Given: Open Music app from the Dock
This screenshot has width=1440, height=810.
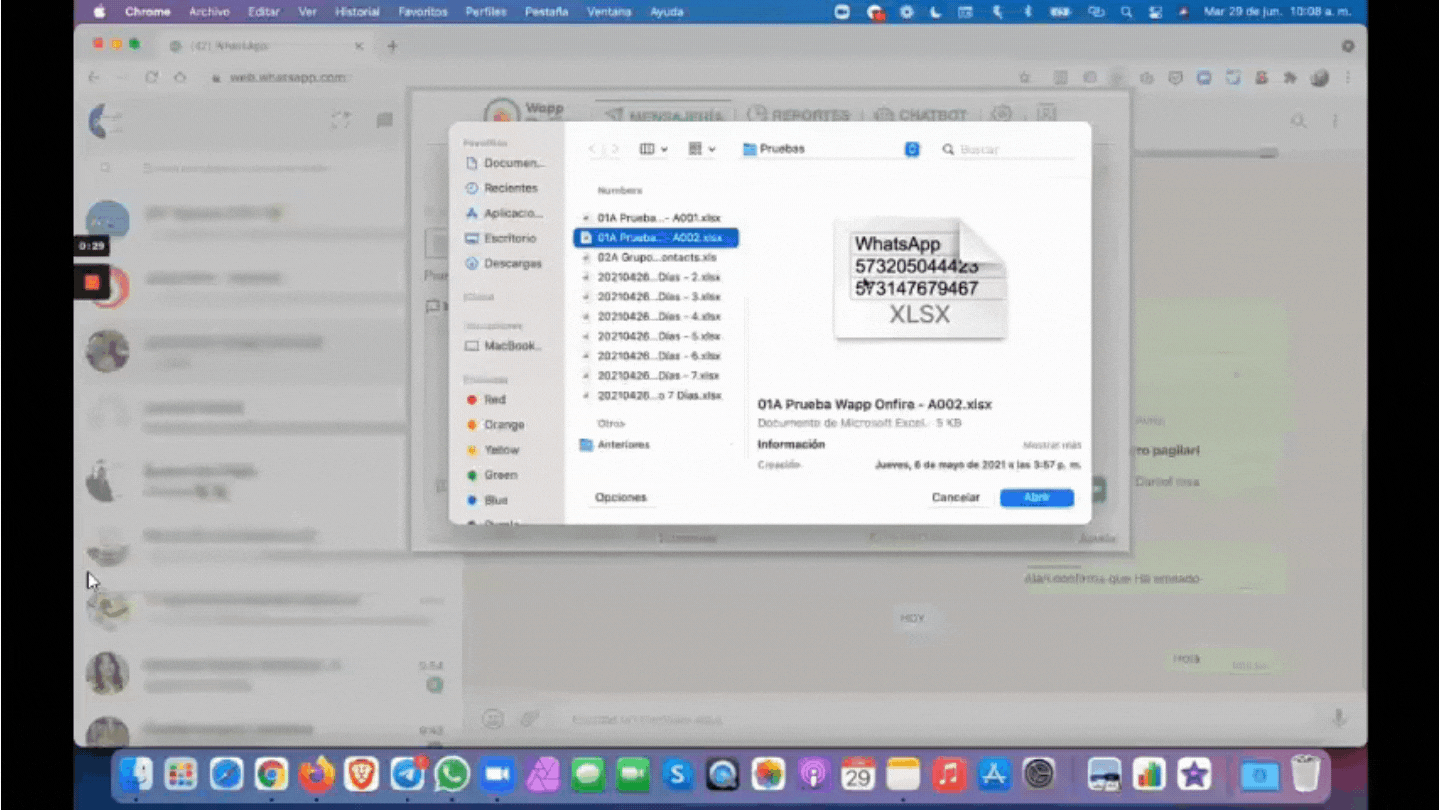Looking at the screenshot, I should (949, 774).
